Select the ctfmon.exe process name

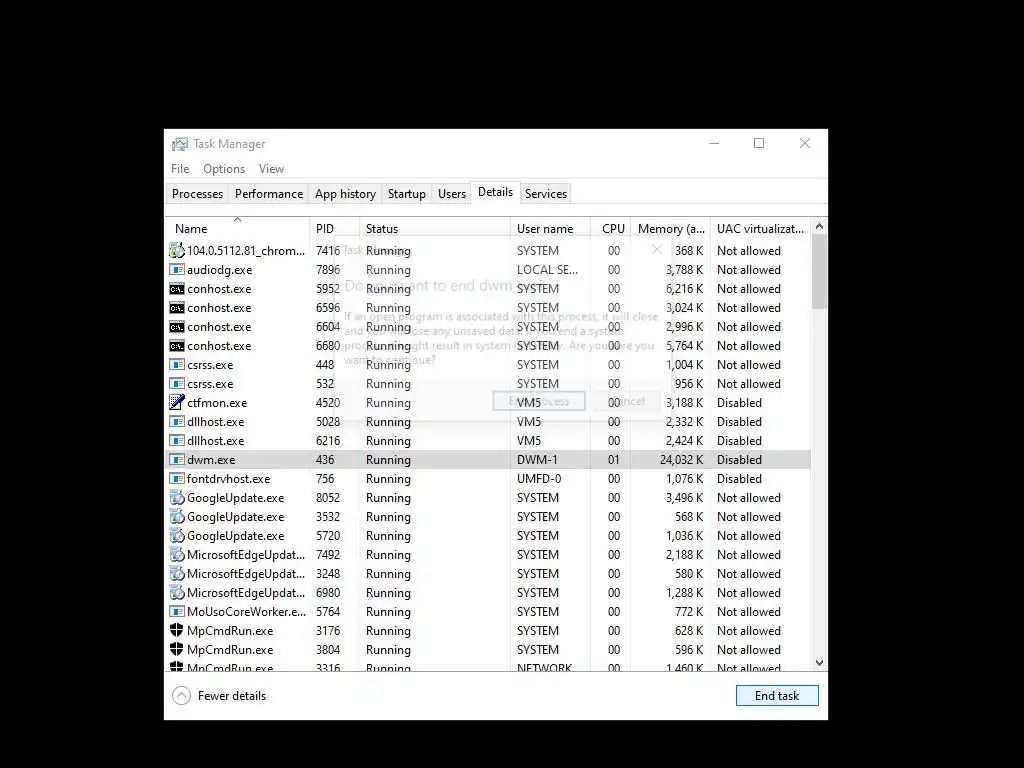coord(217,403)
